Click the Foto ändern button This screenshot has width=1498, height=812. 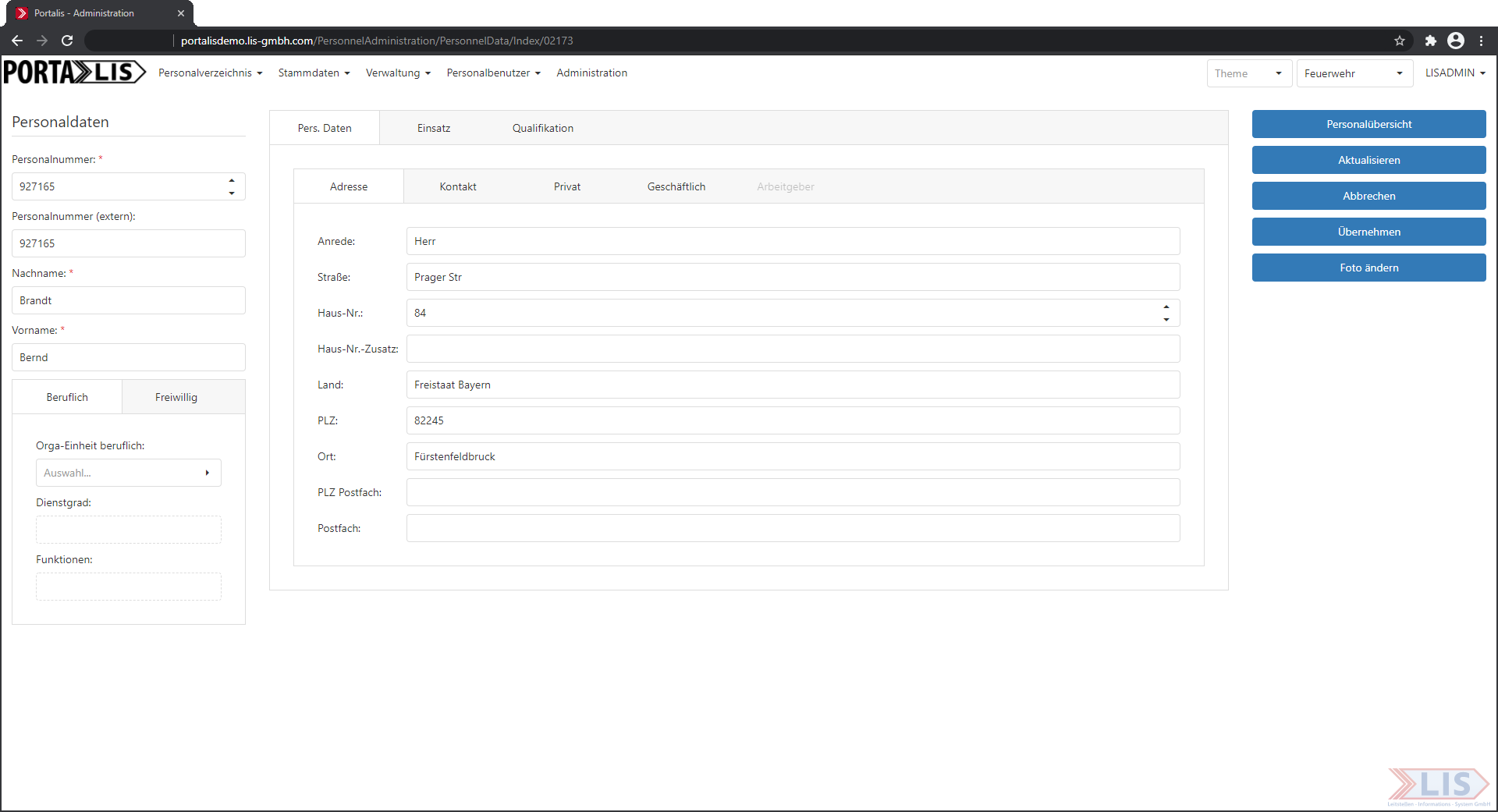1368,268
